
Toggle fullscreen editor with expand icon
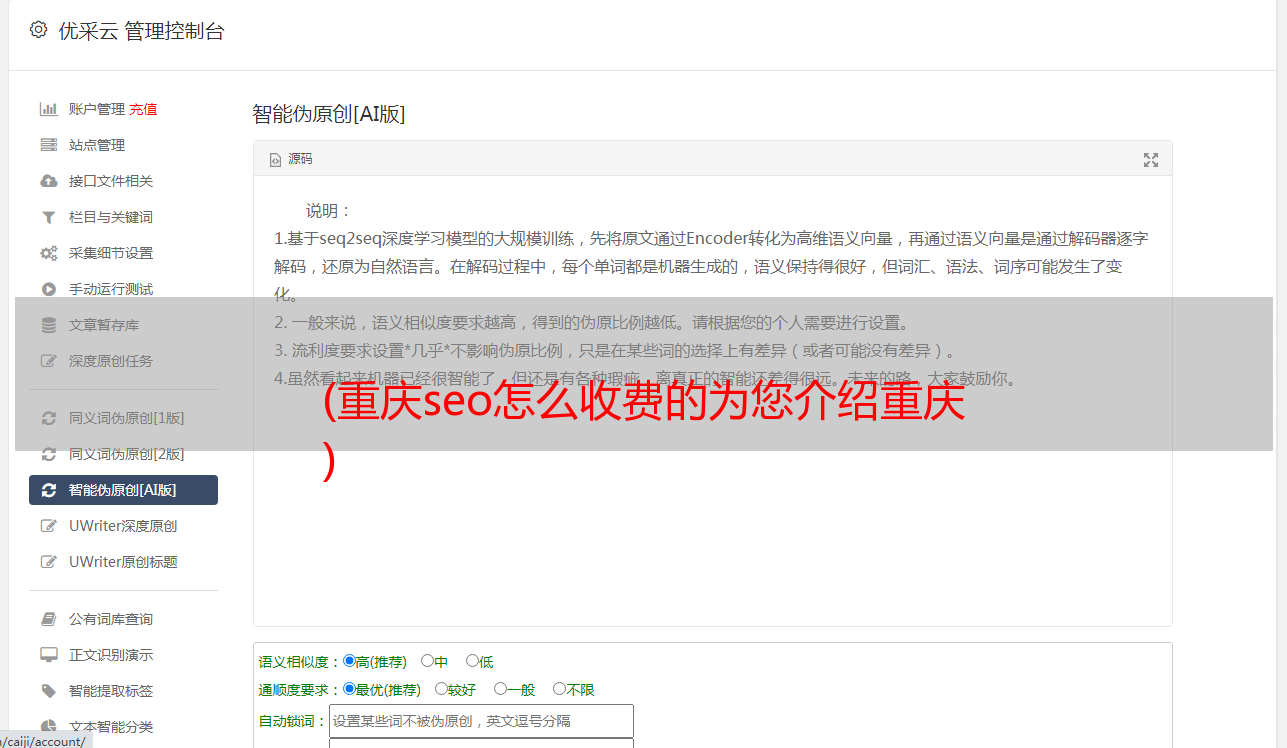click(1151, 160)
